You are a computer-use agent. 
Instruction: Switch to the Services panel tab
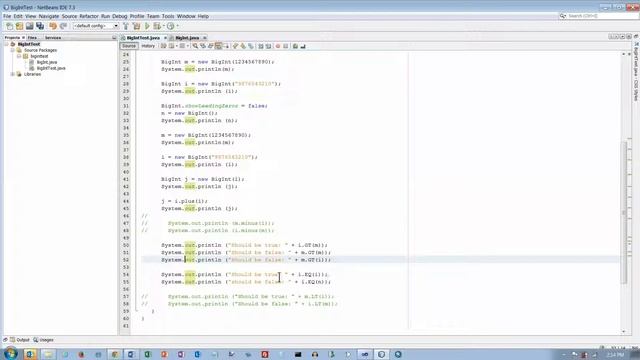[x=53, y=38]
